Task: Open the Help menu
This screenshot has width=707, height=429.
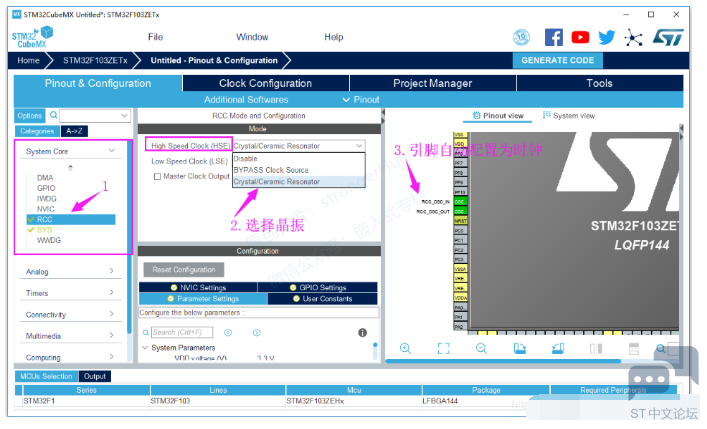Action: tap(334, 37)
